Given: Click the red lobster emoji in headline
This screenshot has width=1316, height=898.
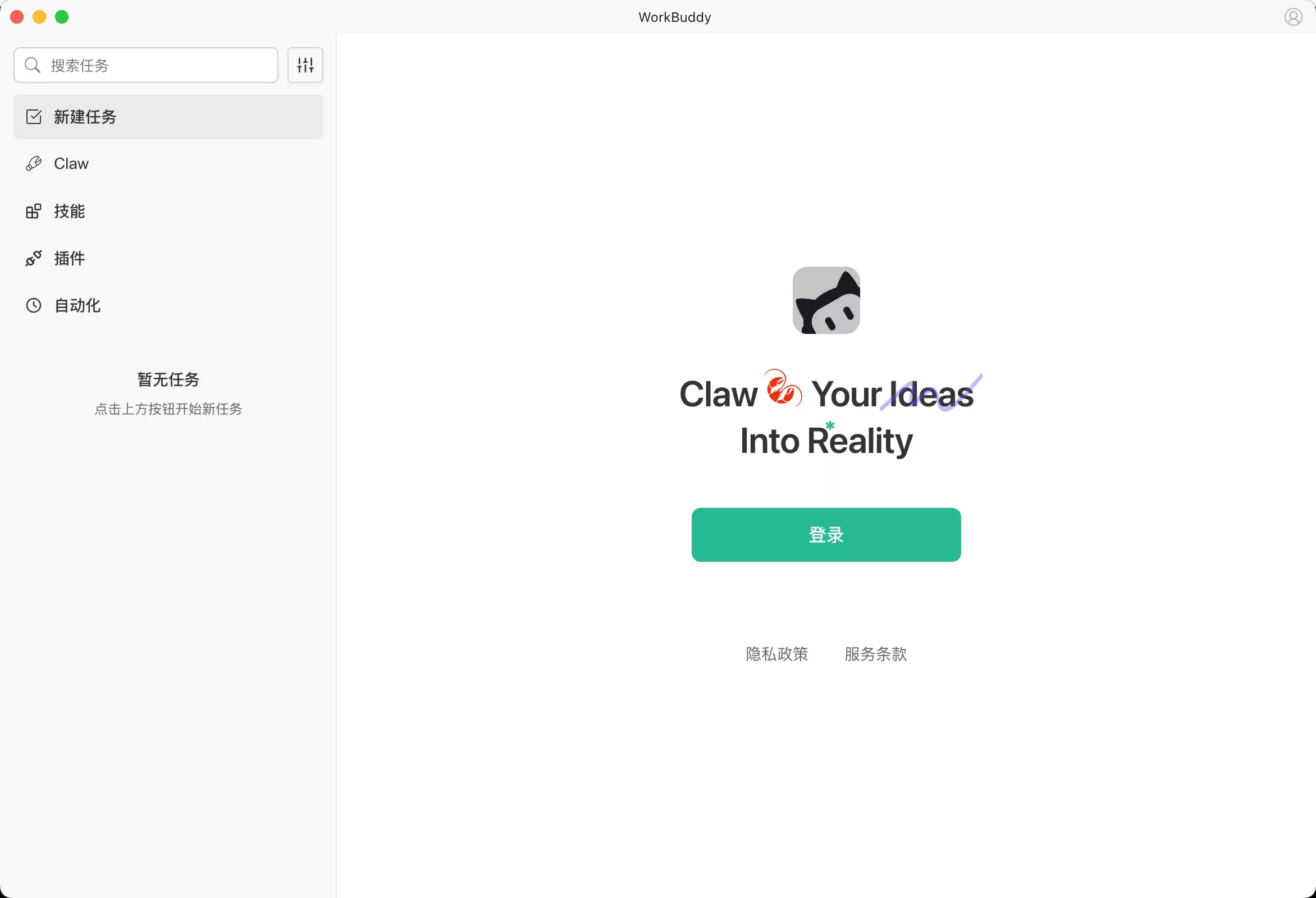Looking at the screenshot, I should point(784,388).
